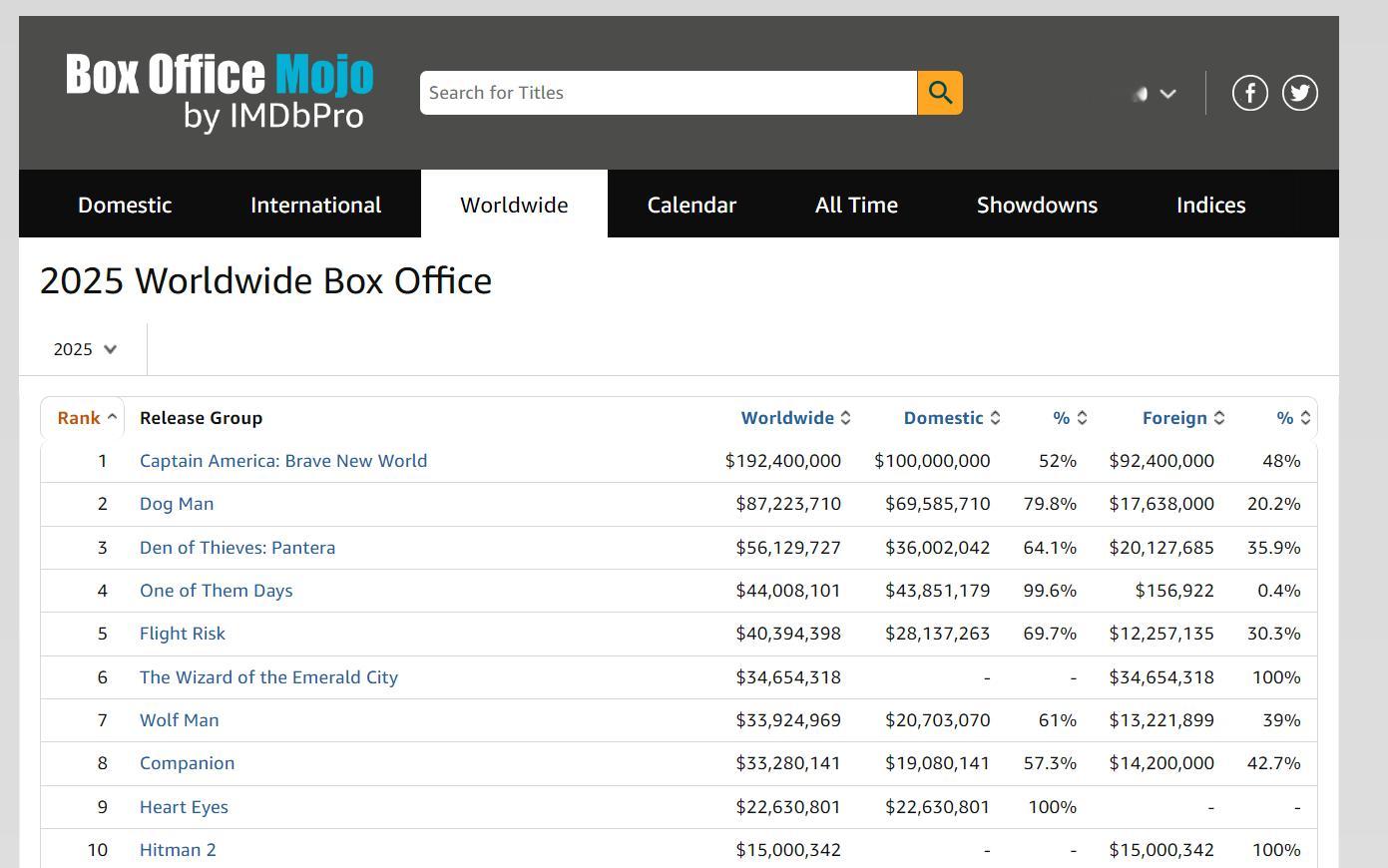
Task: Click the 2025 Worldwide Box Office heading
Action: pyautogui.click(x=265, y=281)
